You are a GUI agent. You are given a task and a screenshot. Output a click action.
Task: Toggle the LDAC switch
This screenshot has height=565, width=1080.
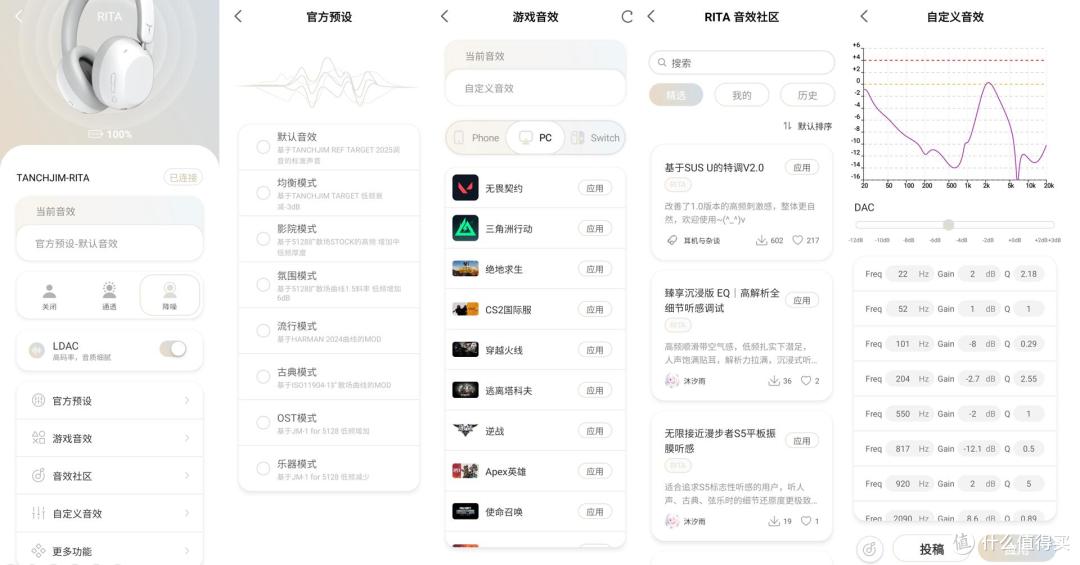click(x=174, y=349)
